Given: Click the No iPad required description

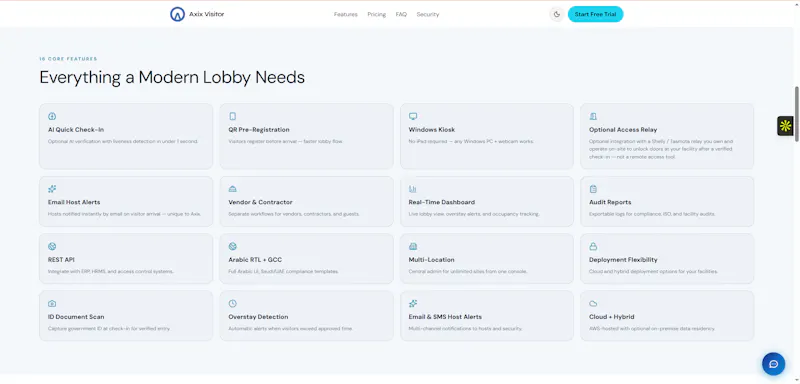Looking at the screenshot, I should pyautogui.click(x=471, y=141).
